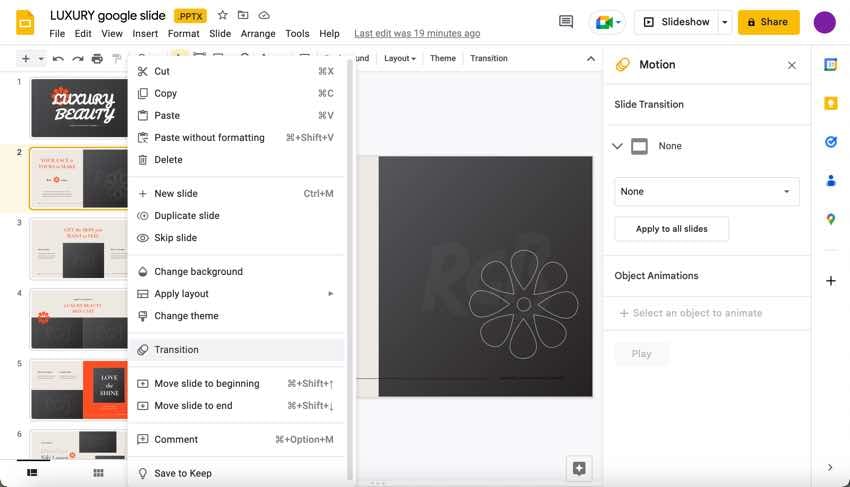This screenshot has width=850, height=487.
Task: Switch to filmstrip view of slides
Action: point(32,472)
